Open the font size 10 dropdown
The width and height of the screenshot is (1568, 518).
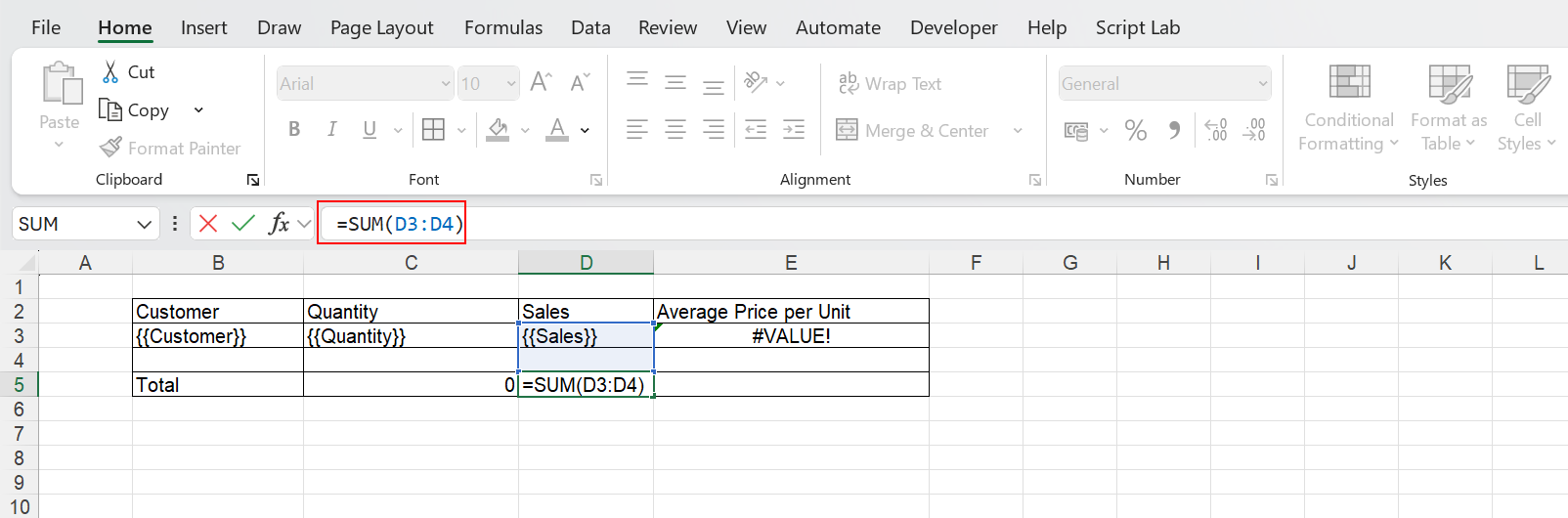point(511,84)
